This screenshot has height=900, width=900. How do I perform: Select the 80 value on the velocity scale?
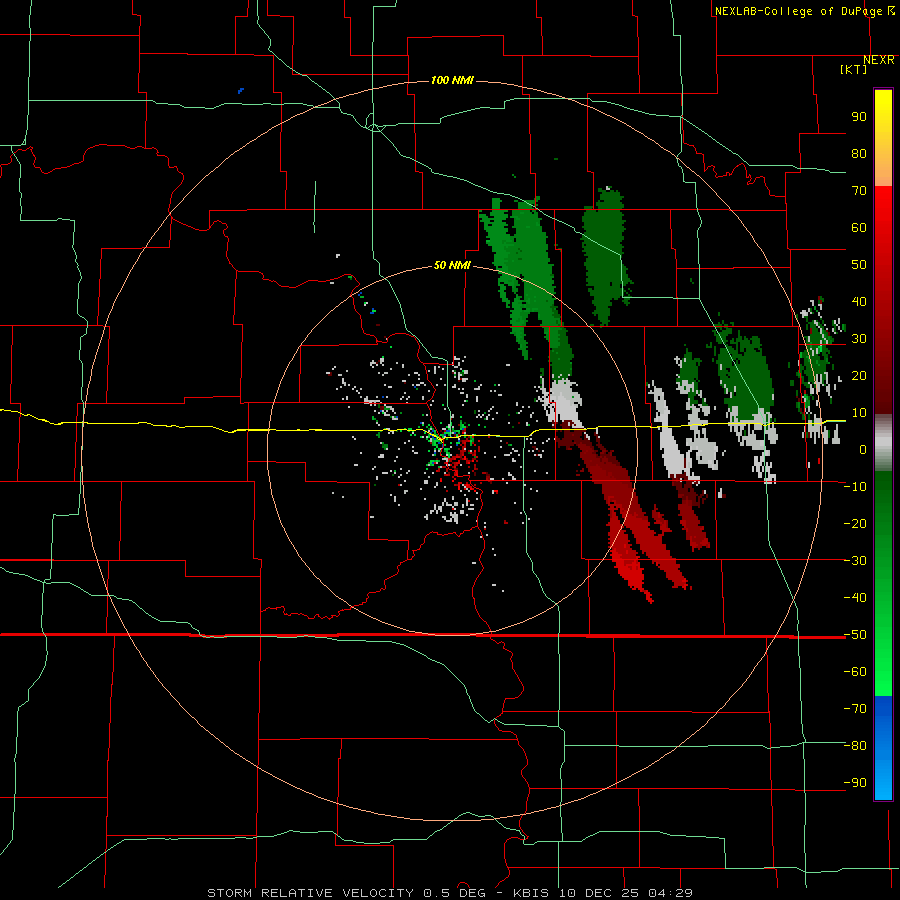(x=859, y=154)
